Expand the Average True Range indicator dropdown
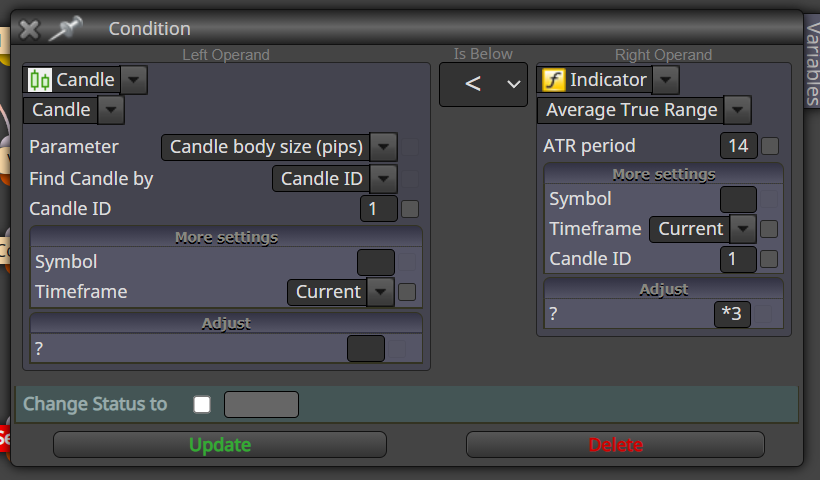The image size is (820, 480). tap(737, 110)
